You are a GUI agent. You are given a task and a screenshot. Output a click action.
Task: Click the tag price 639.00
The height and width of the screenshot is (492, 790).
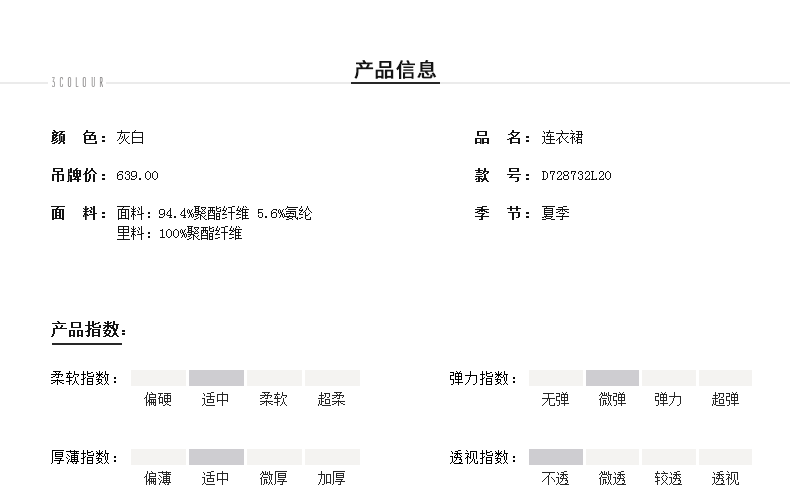point(137,176)
